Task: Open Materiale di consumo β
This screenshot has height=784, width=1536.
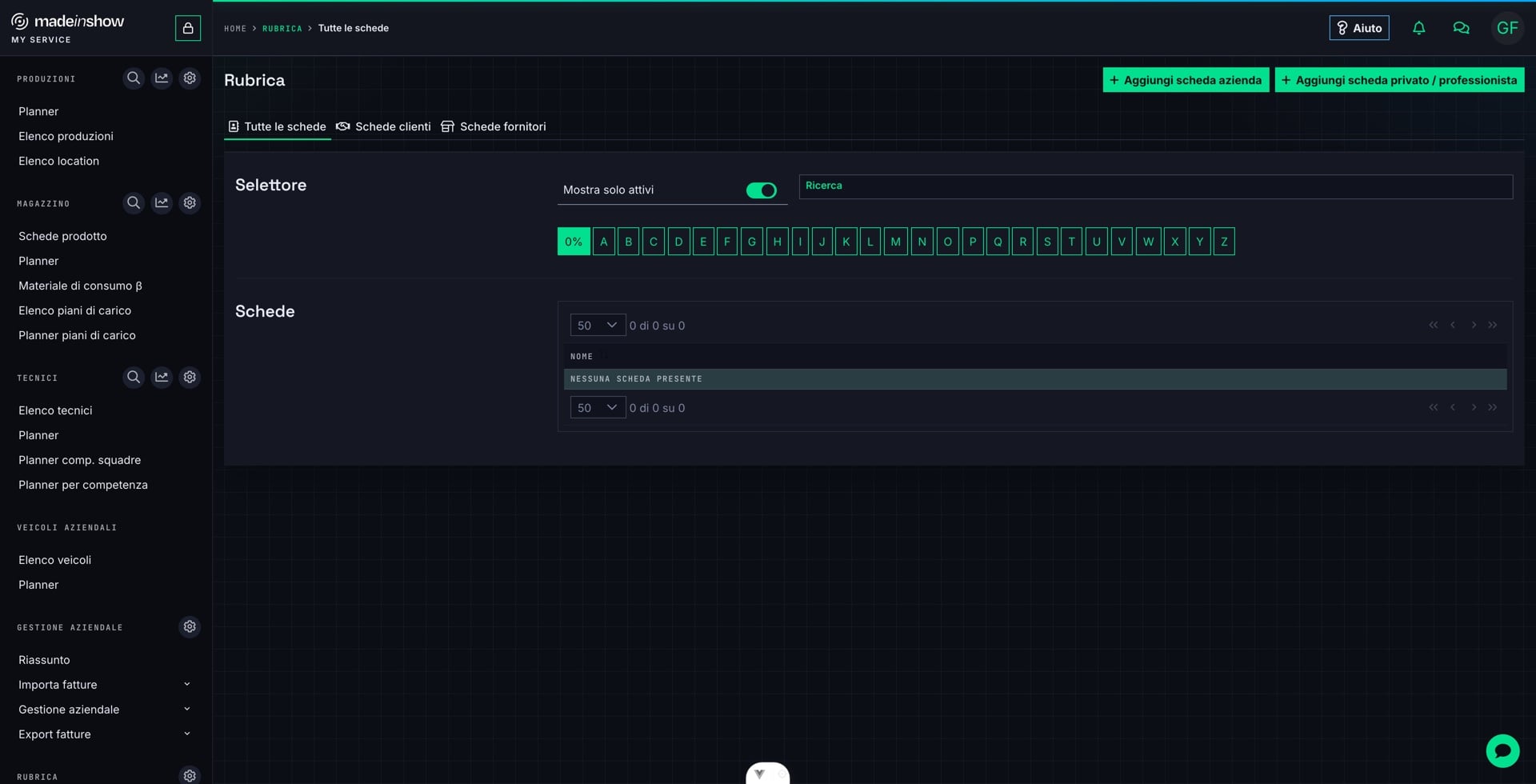Action: 80,286
